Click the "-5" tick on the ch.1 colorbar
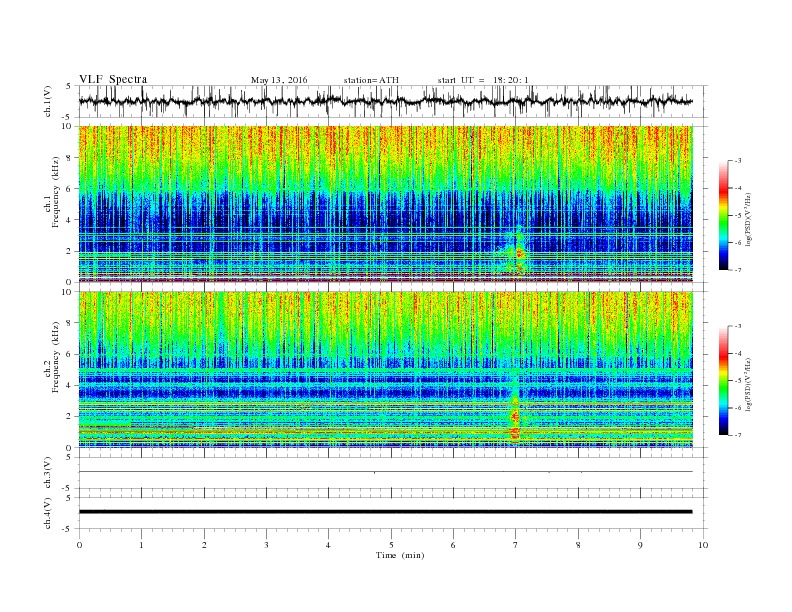Viewport: 792px width, 612px height. pos(738,215)
